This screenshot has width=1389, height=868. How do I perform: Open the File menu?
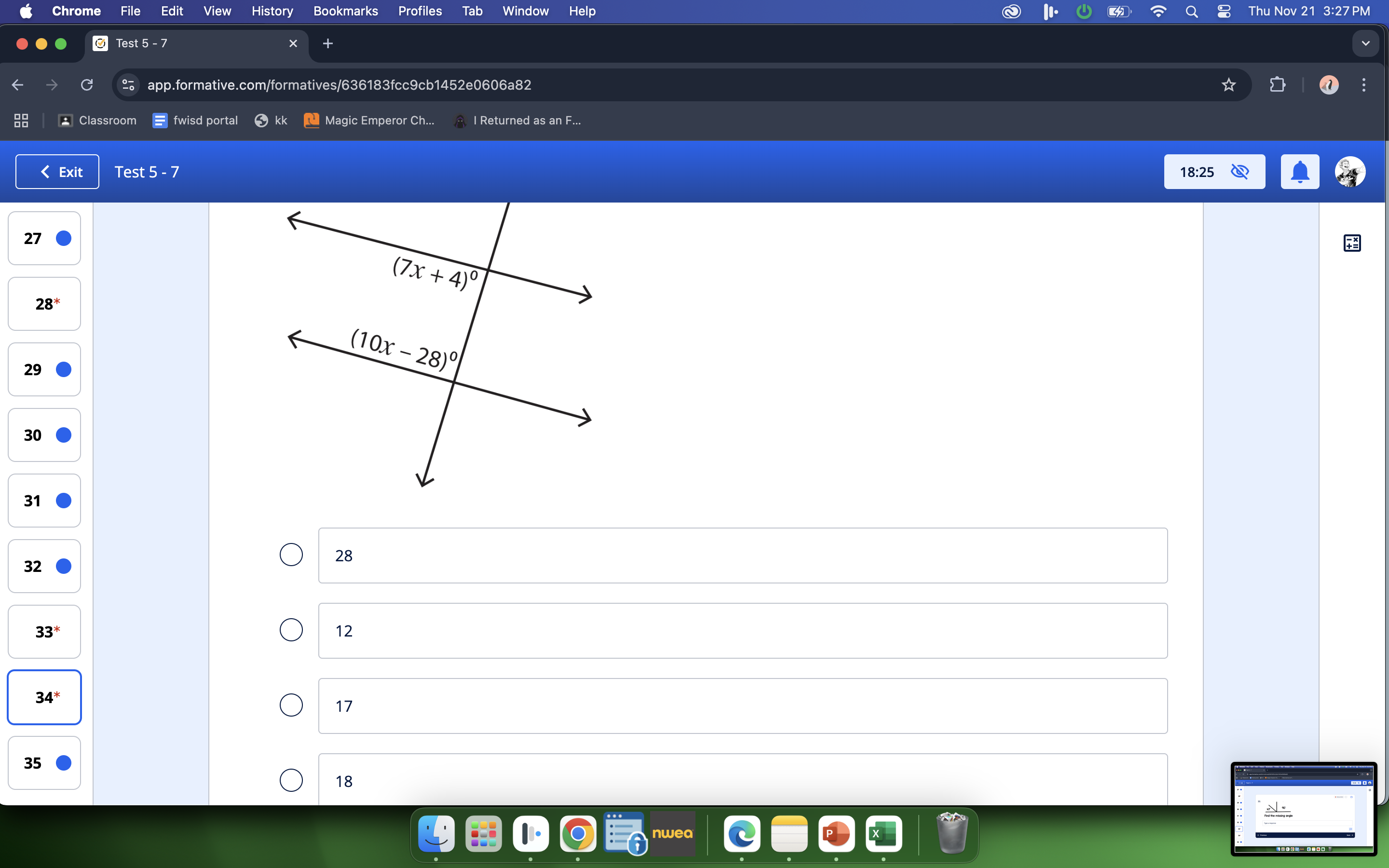pos(130,11)
